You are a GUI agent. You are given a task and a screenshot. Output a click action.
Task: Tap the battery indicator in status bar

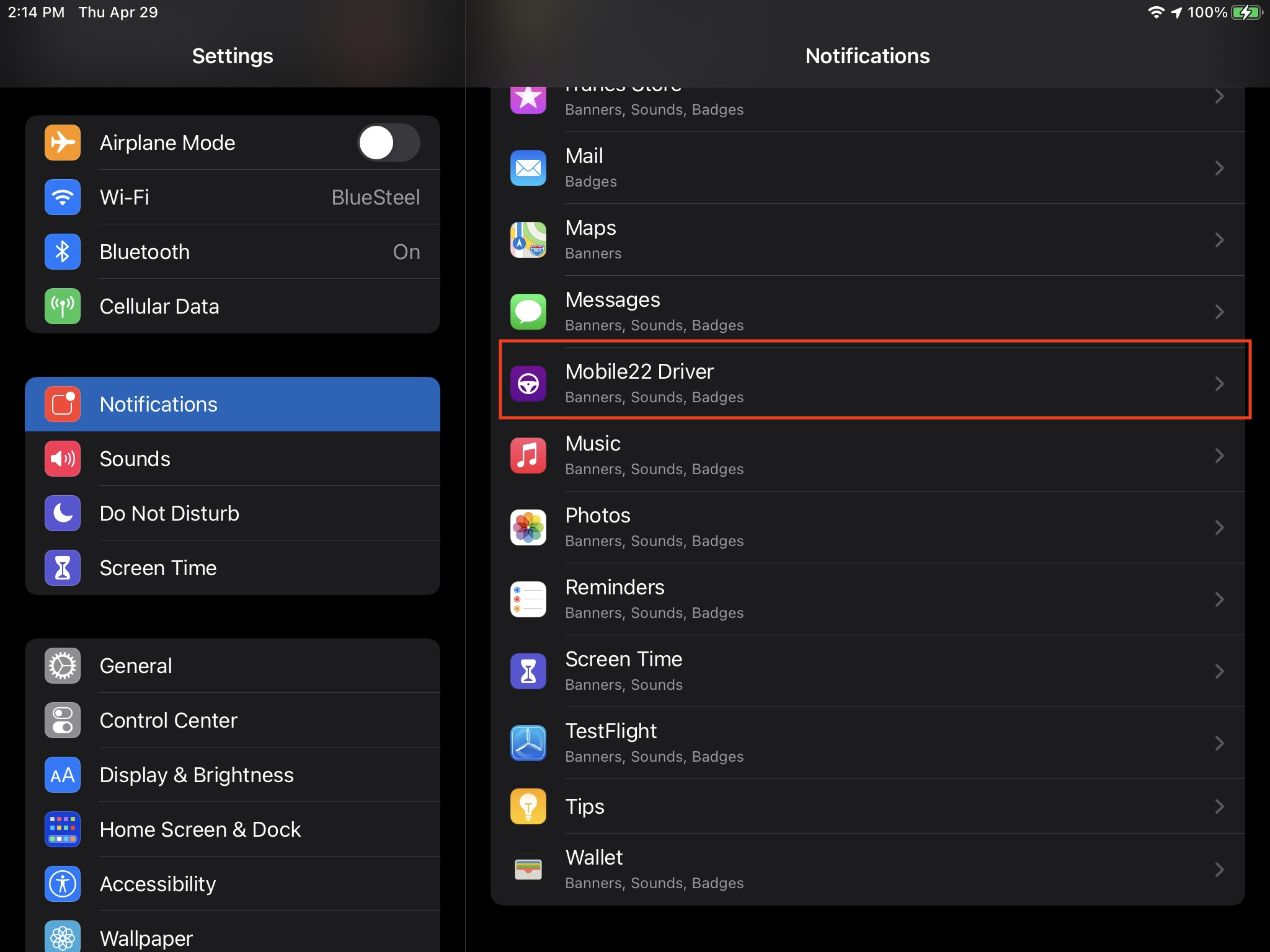click(1246, 12)
